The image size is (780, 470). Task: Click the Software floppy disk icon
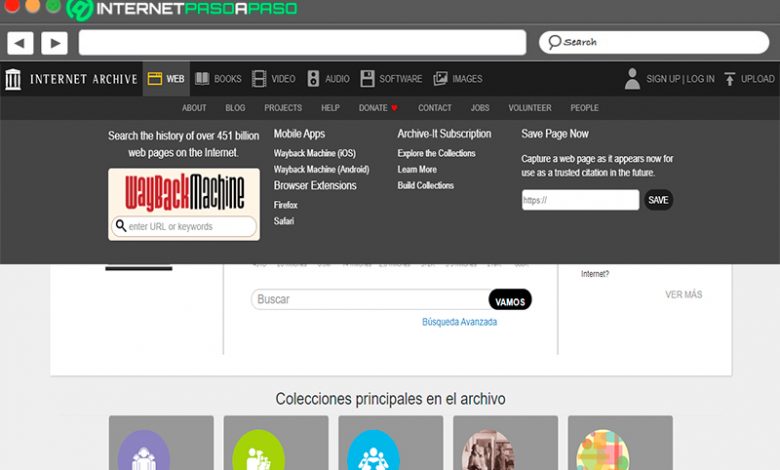point(367,79)
